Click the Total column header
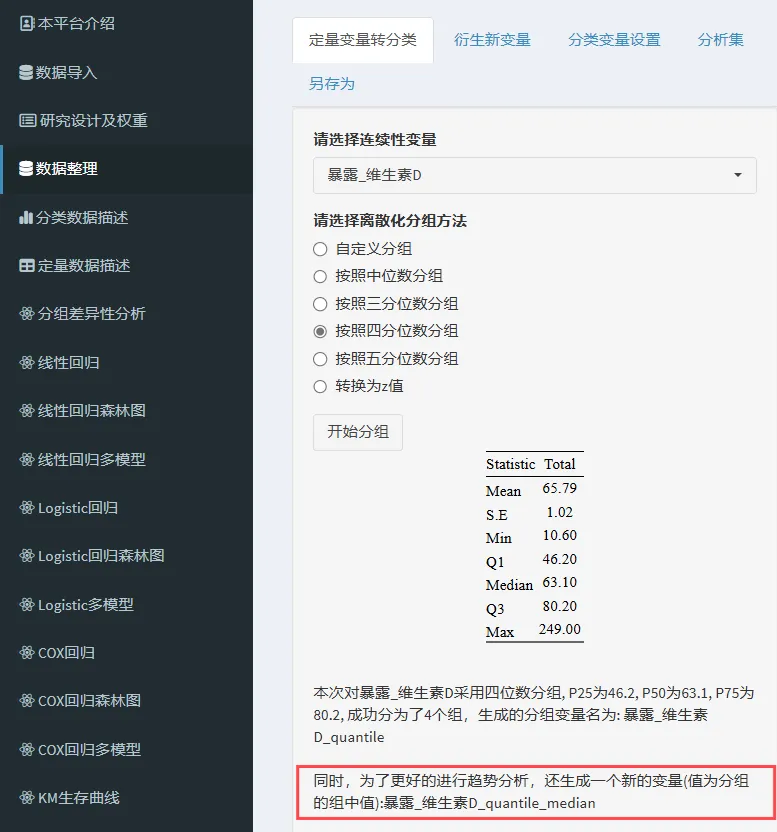This screenshot has height=832, width=777. tap(559, 464)
